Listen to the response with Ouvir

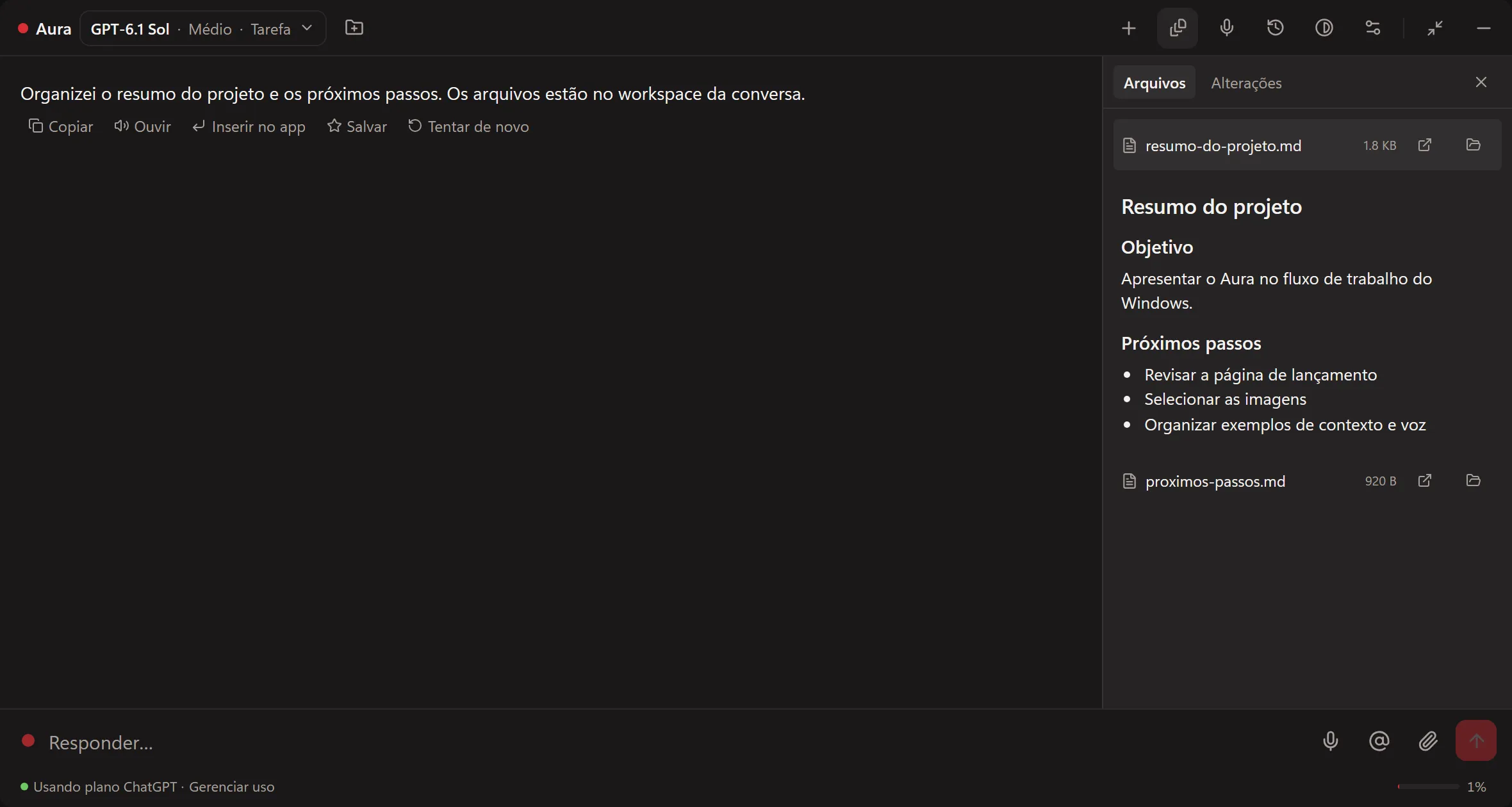point(142,127)
